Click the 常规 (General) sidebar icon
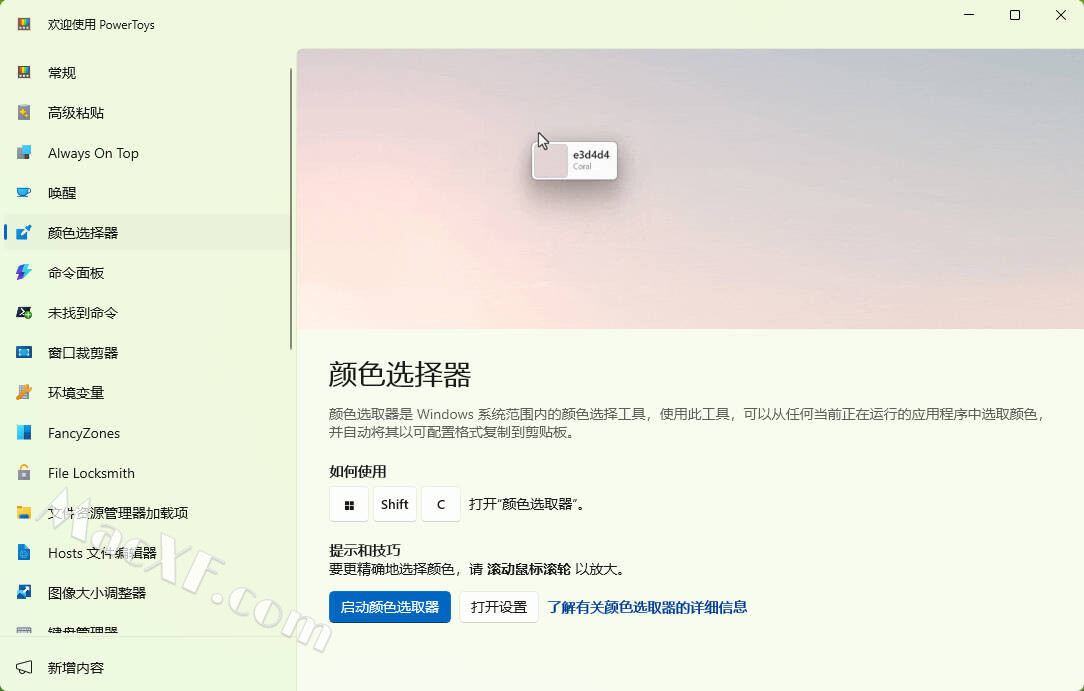The width and height of the screenshot is (1084, 691). pyautogui.click(x=24, y=73)
